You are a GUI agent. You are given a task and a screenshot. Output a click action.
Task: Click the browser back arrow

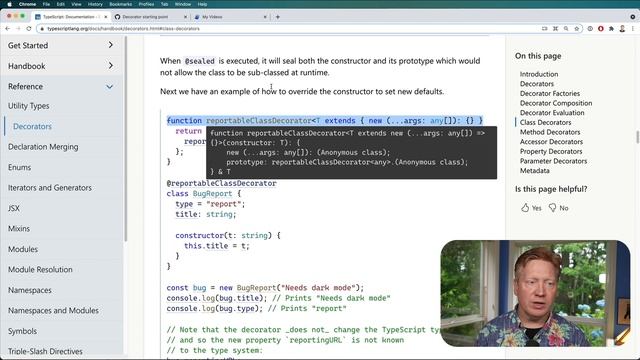7,29
